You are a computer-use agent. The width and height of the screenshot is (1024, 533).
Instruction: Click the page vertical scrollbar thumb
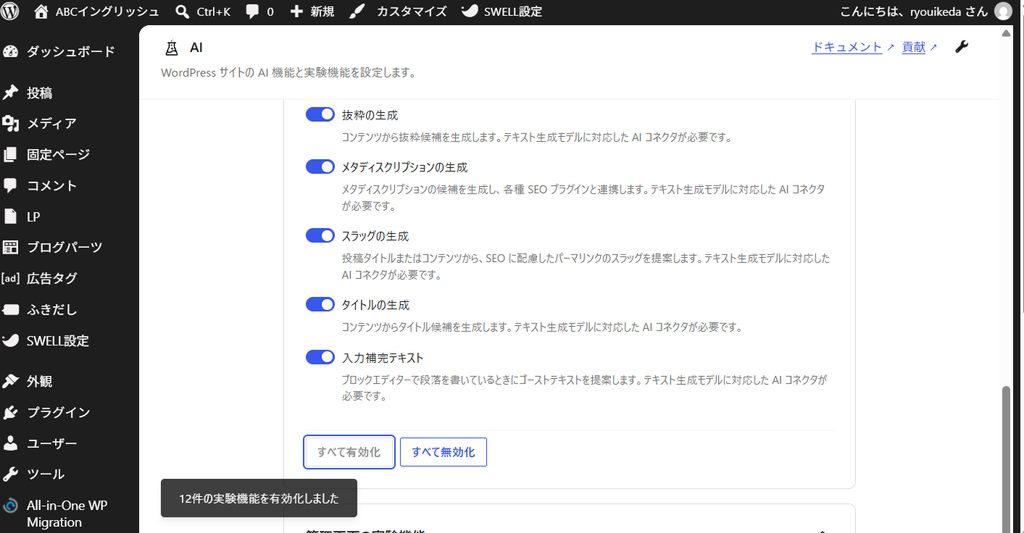point(1006,457)
